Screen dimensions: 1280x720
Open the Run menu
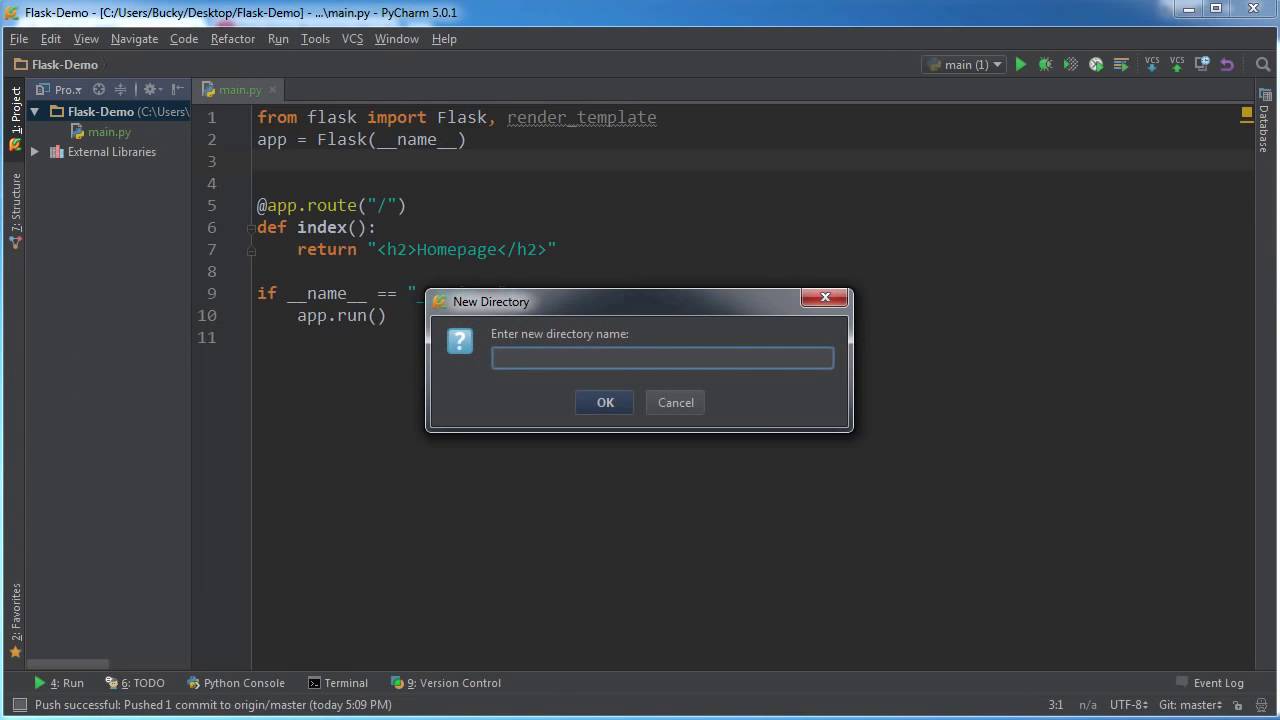[x=278, y=39]
